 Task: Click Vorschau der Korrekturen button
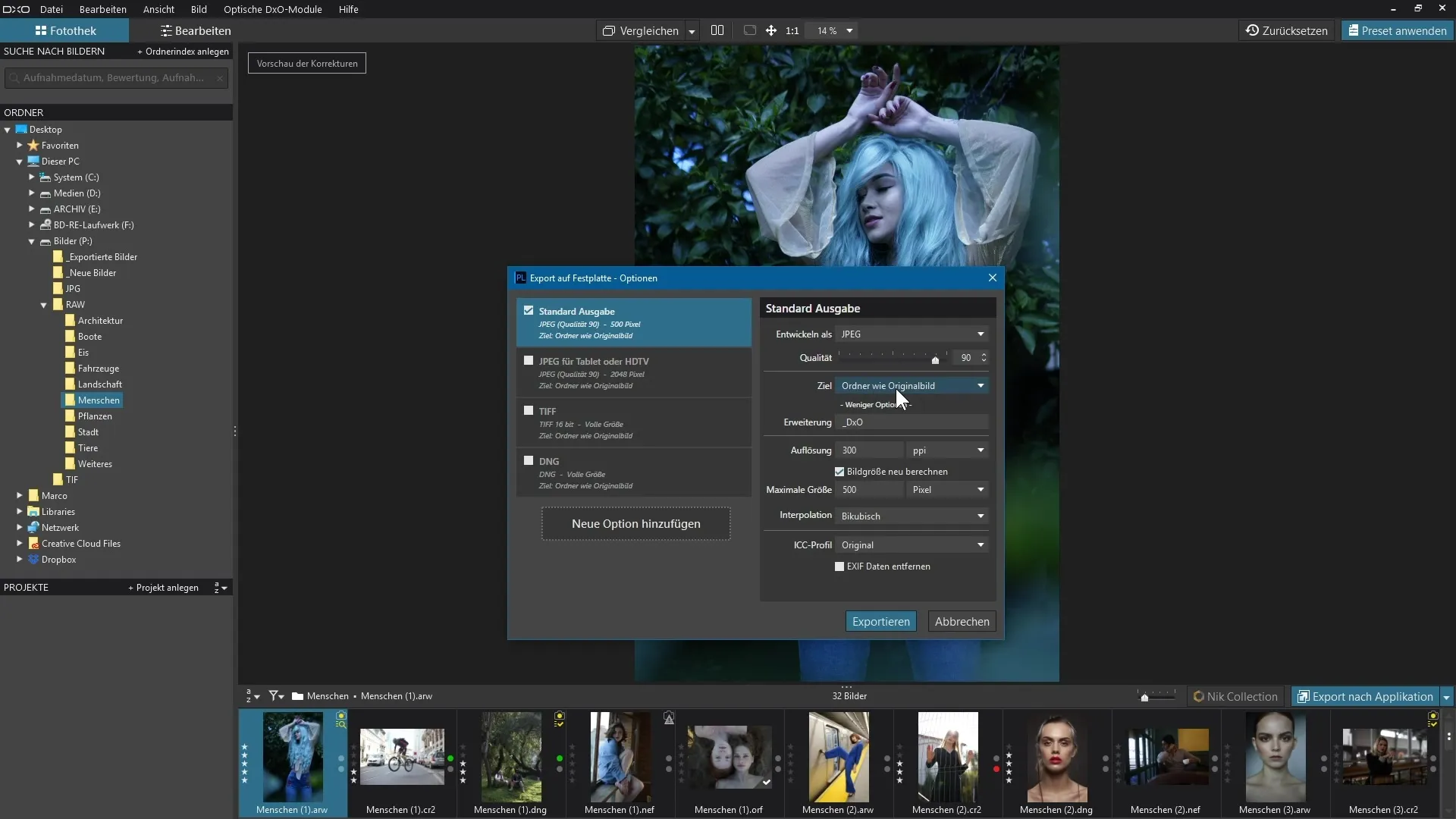[x=307, y=63]
